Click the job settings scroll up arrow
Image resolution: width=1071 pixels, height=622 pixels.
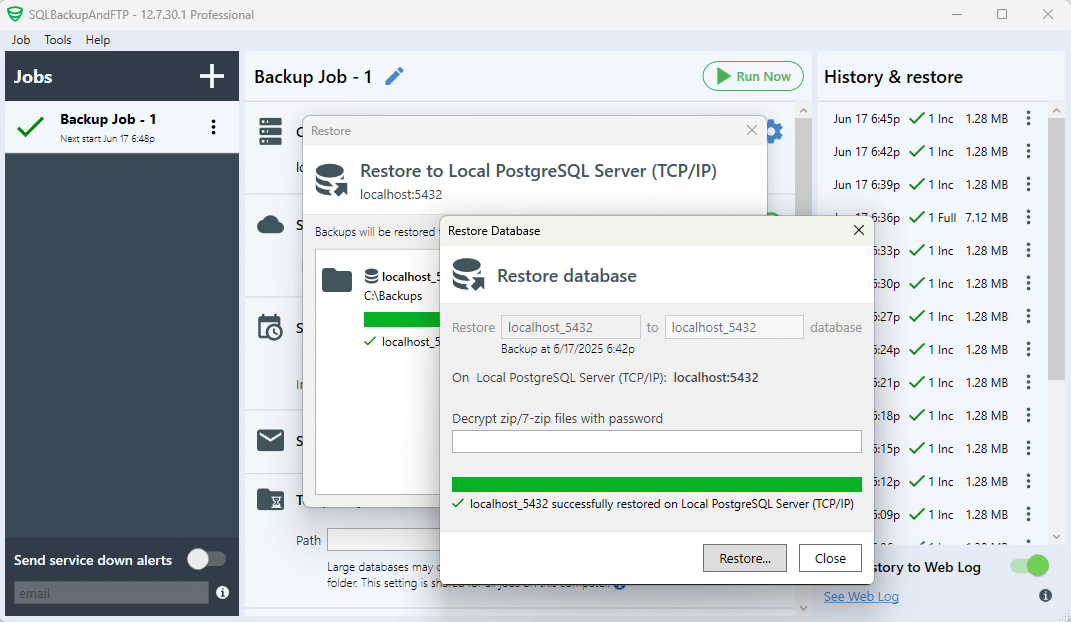click(x=803, y=110)
